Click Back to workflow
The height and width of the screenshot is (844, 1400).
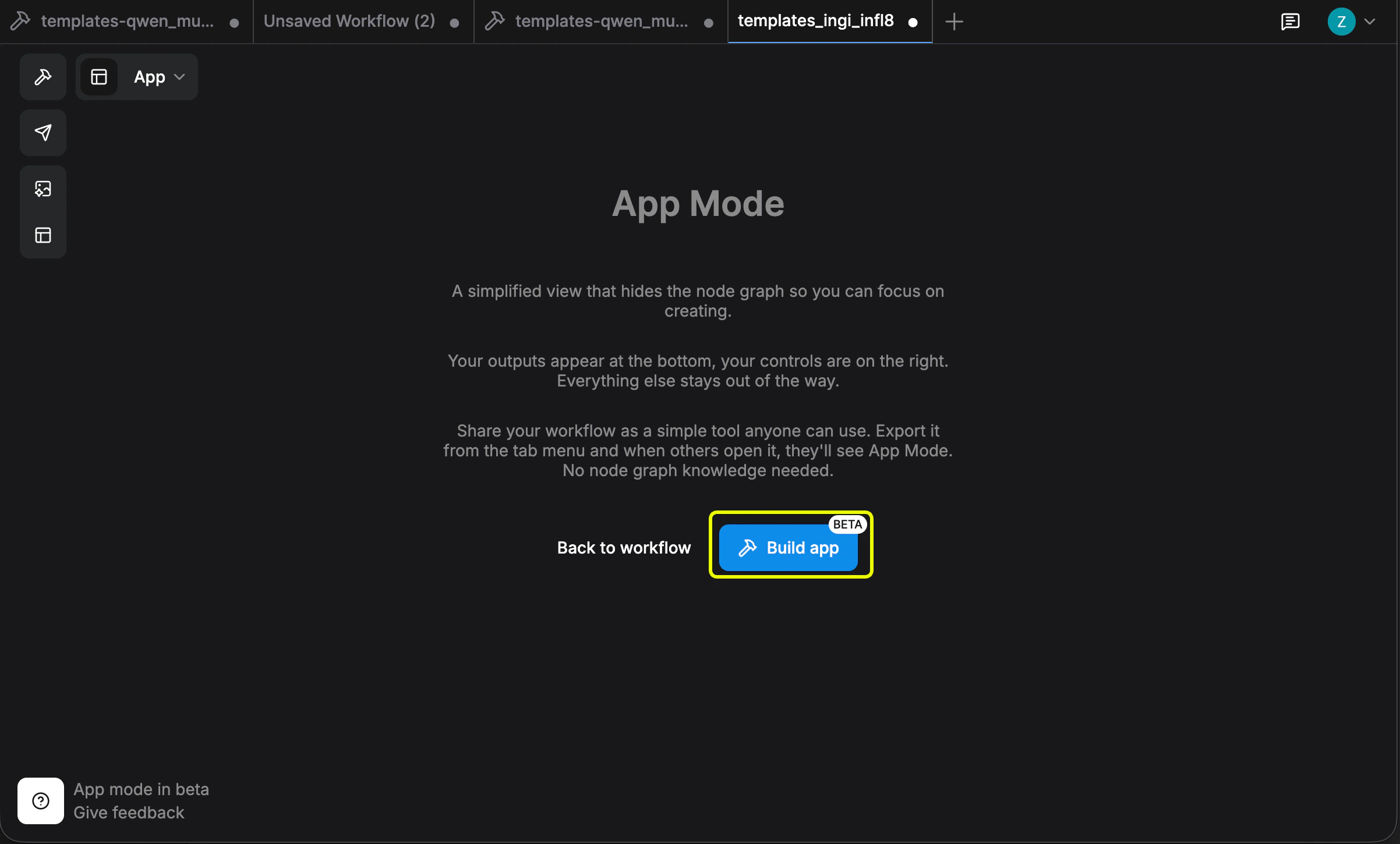coord(624,547)
